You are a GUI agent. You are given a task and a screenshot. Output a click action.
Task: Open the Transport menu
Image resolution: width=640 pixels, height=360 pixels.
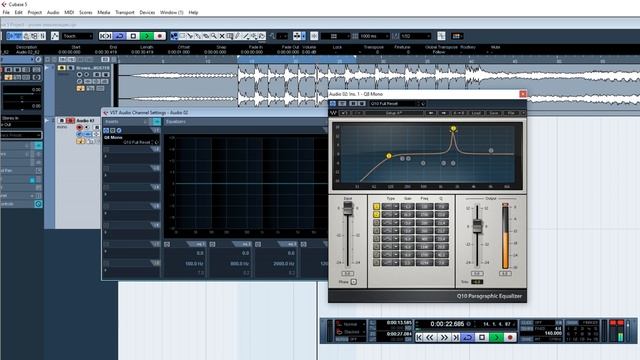(125, 12)
